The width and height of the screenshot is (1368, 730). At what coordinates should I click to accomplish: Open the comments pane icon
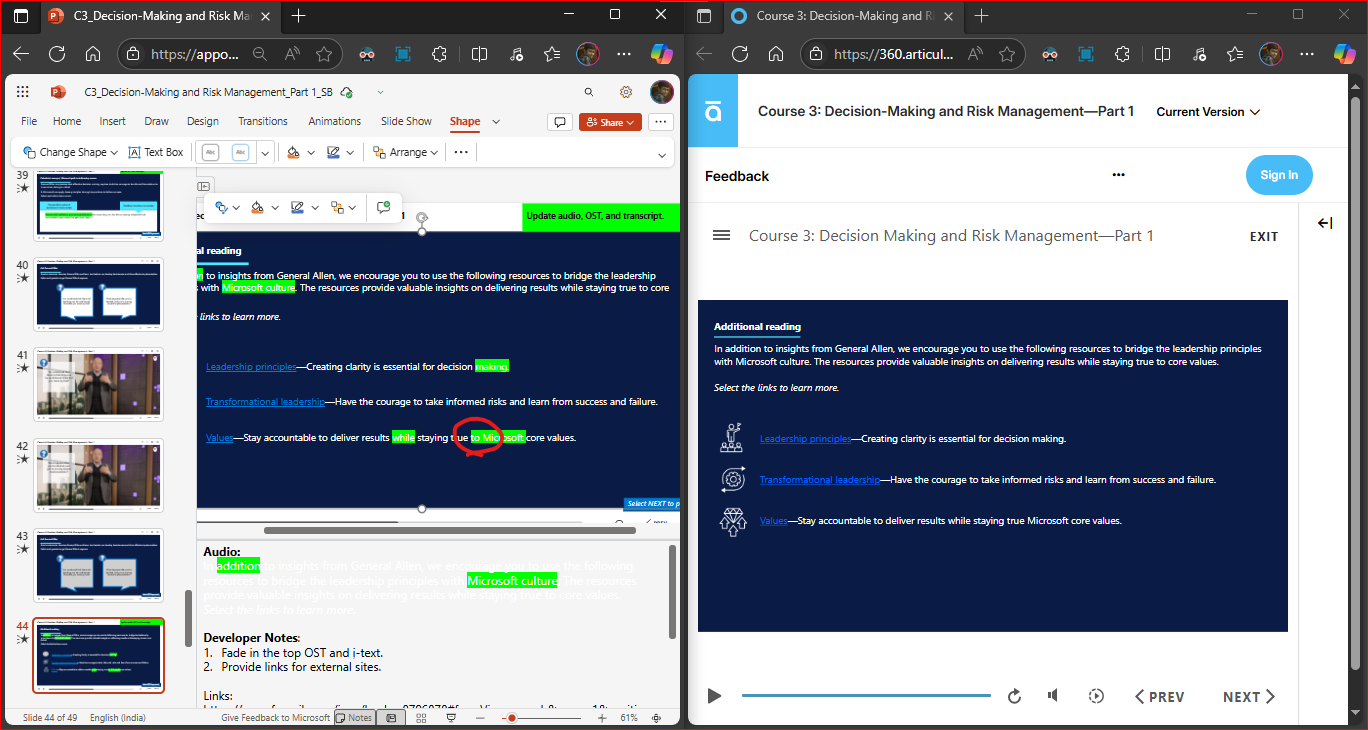pyautogui.click(x=559, y=122)
